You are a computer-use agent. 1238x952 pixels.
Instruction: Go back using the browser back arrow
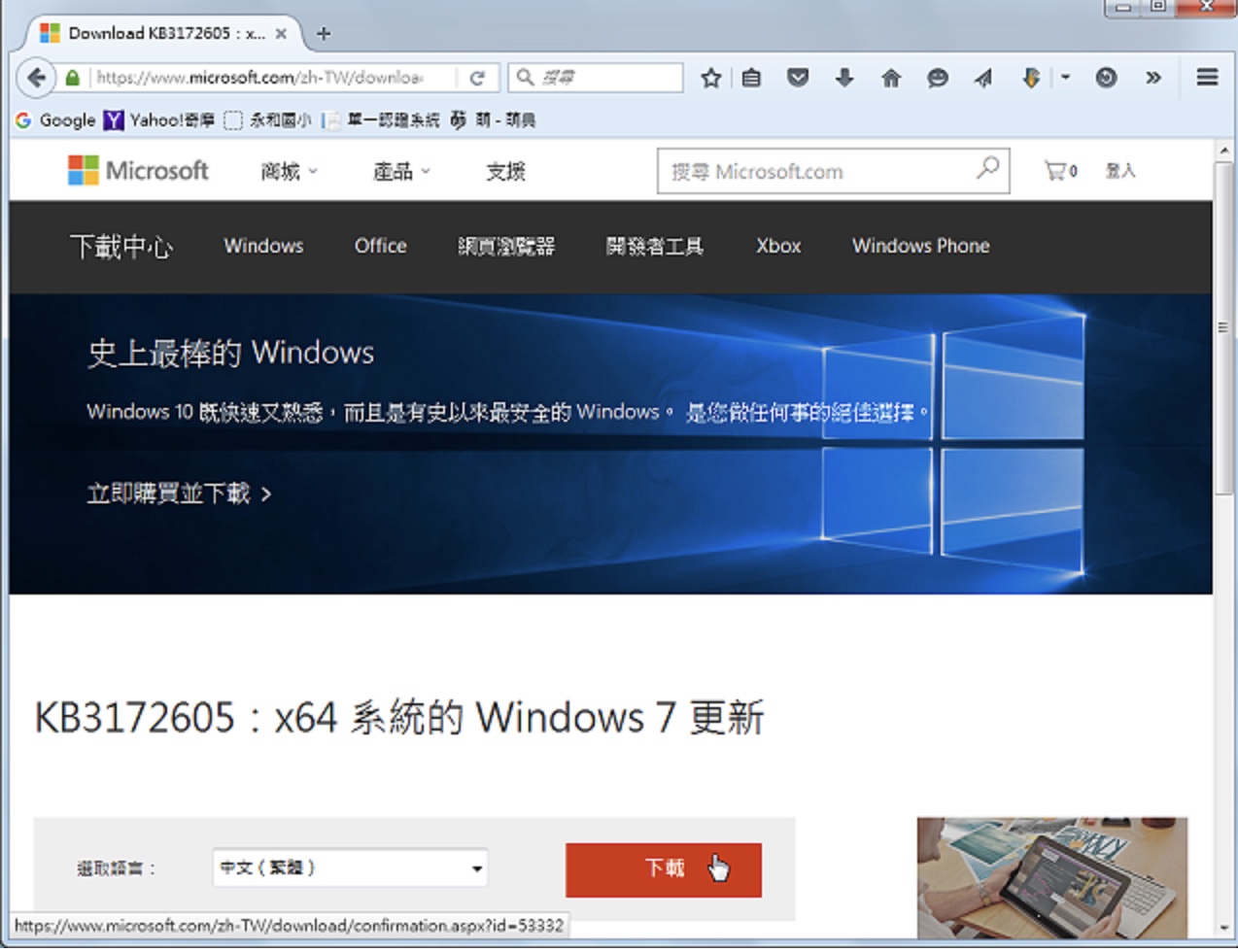click(36, 77)
